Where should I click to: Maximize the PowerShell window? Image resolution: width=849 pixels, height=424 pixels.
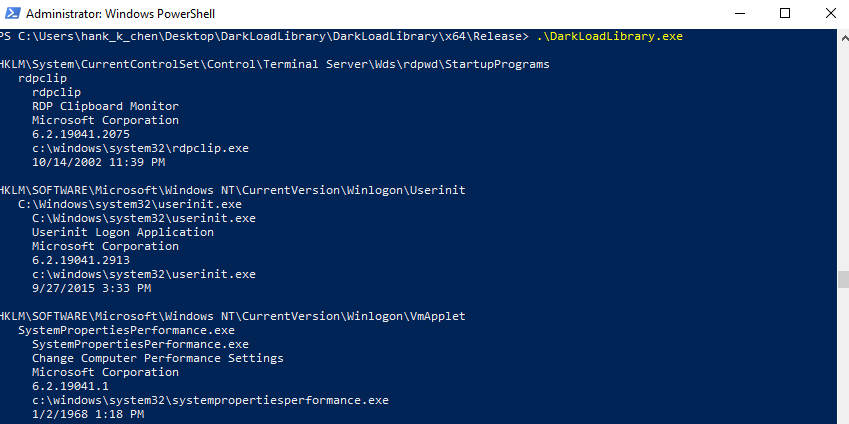785,14
